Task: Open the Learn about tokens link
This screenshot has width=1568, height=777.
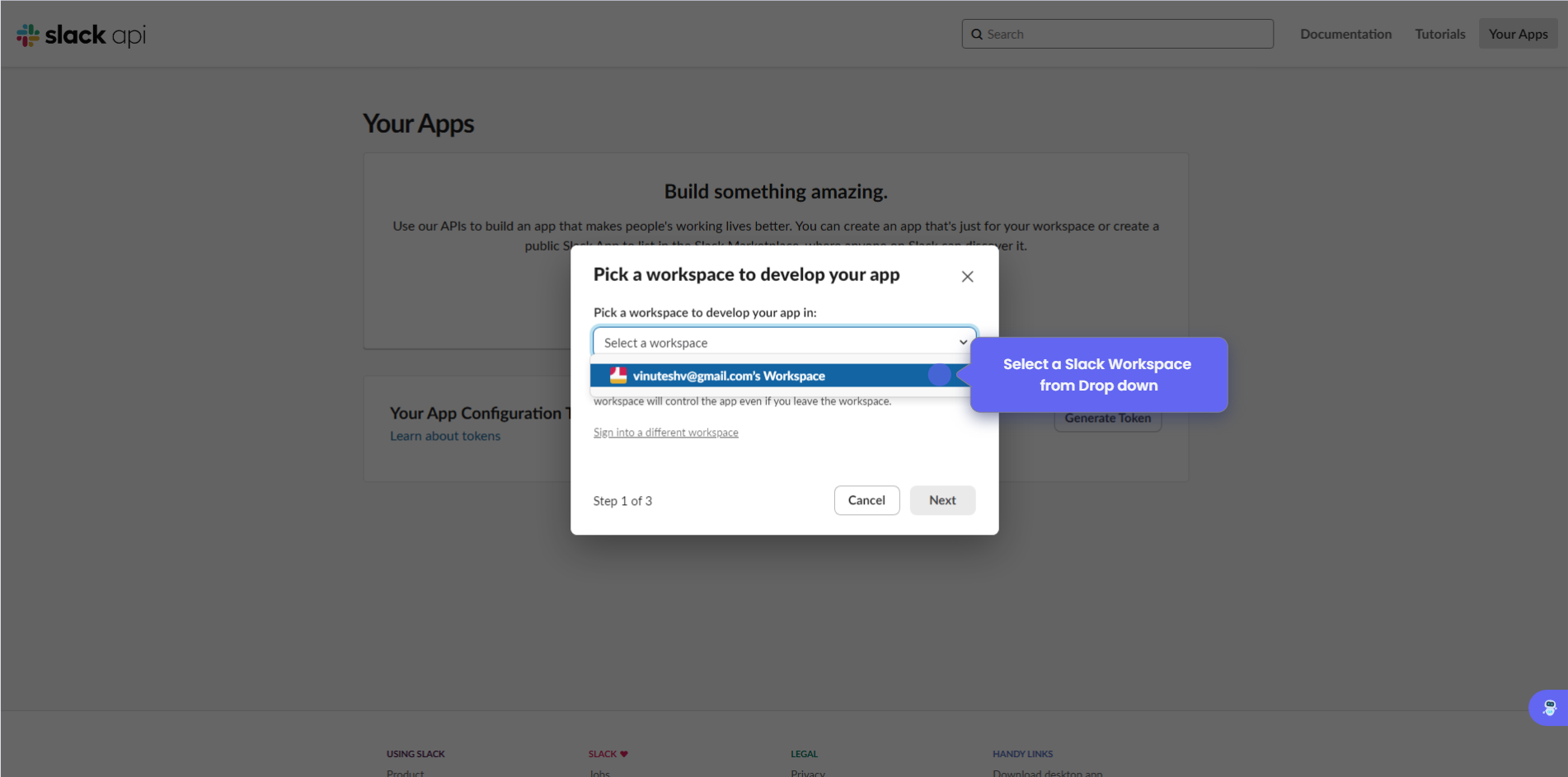Action: (445, 436)
